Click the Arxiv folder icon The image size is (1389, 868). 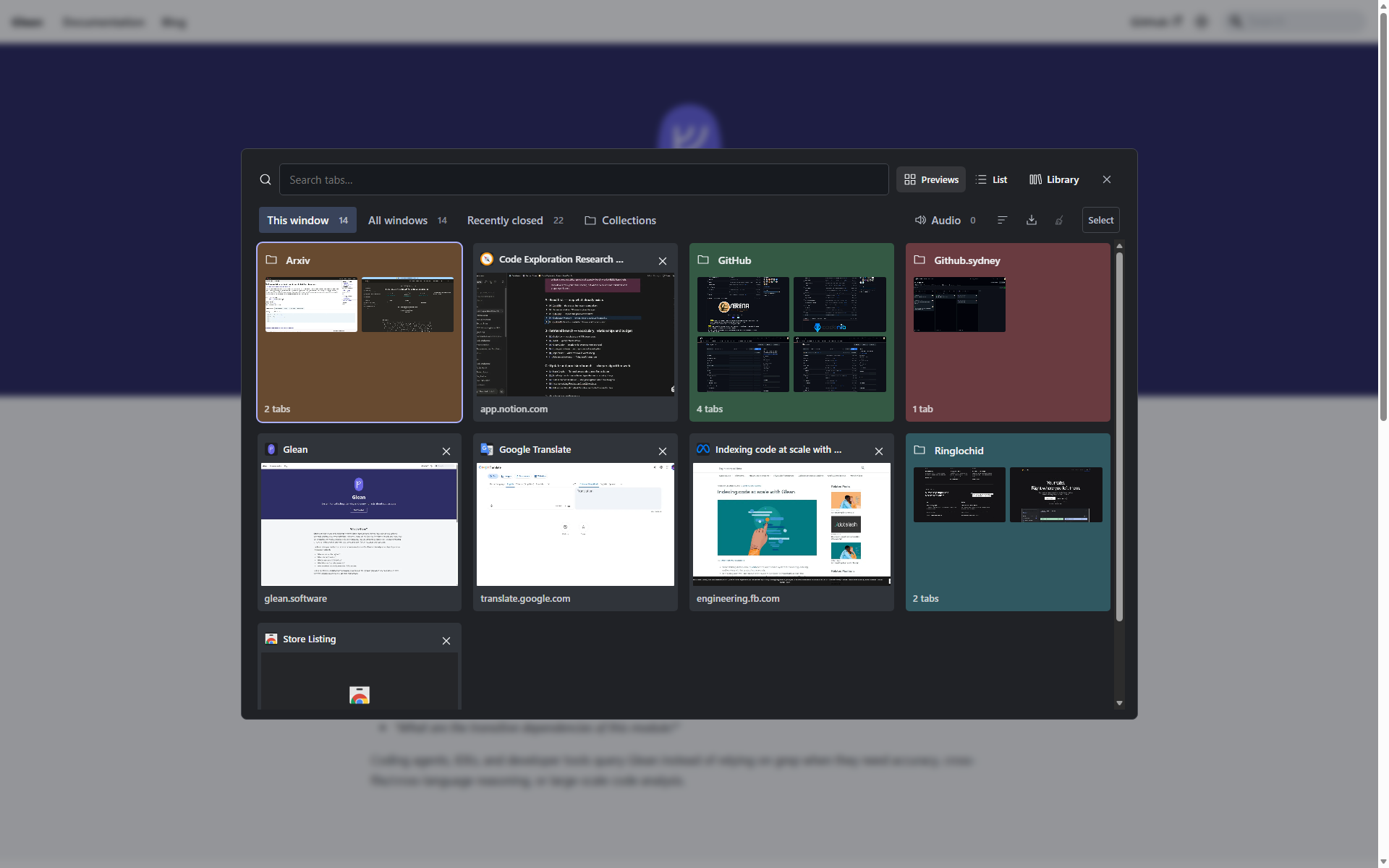[x=271, y=260]
